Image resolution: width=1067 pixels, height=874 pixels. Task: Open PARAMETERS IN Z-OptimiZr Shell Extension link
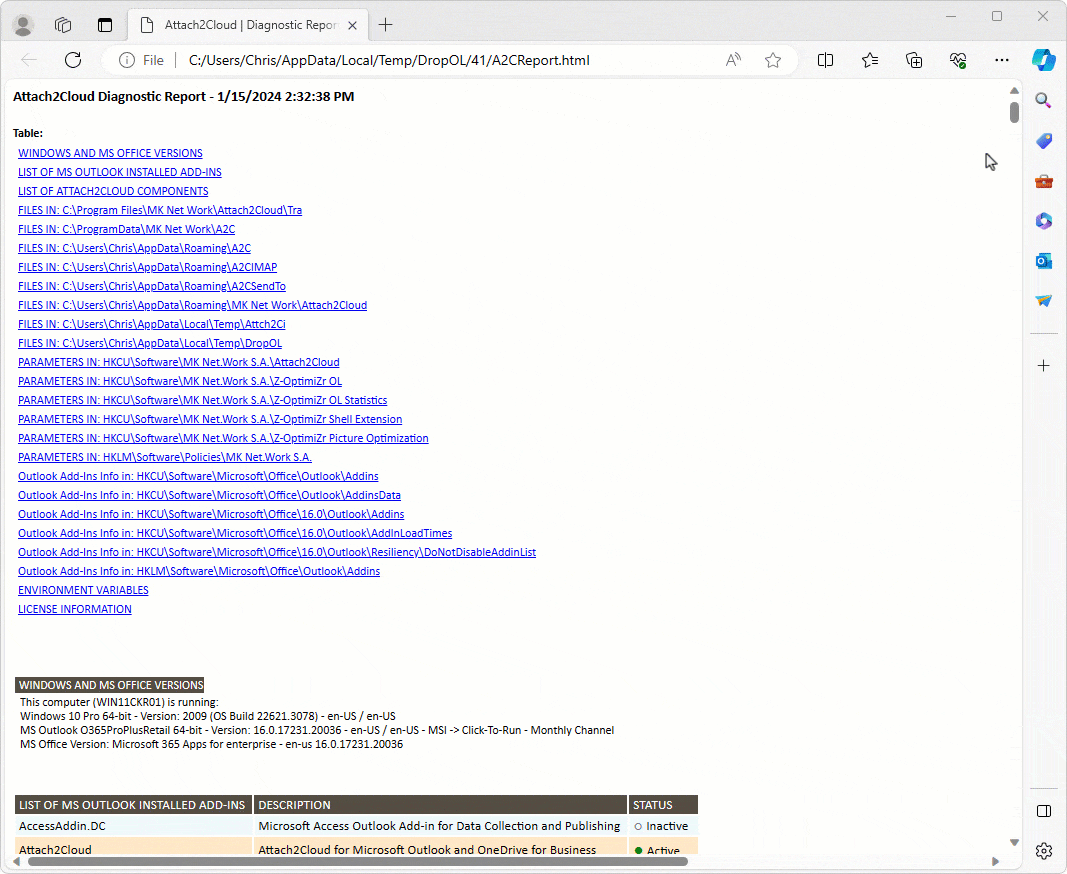coord(210,420)
